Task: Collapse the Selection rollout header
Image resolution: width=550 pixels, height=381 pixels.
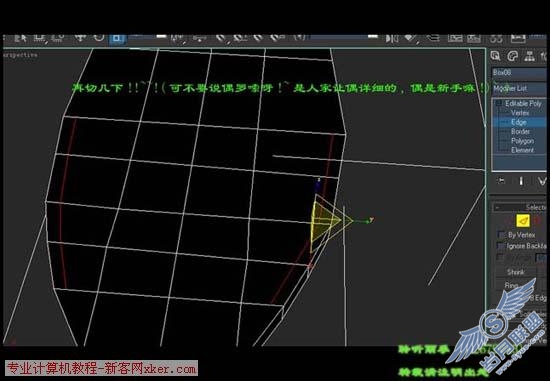Action: (520, 207)
